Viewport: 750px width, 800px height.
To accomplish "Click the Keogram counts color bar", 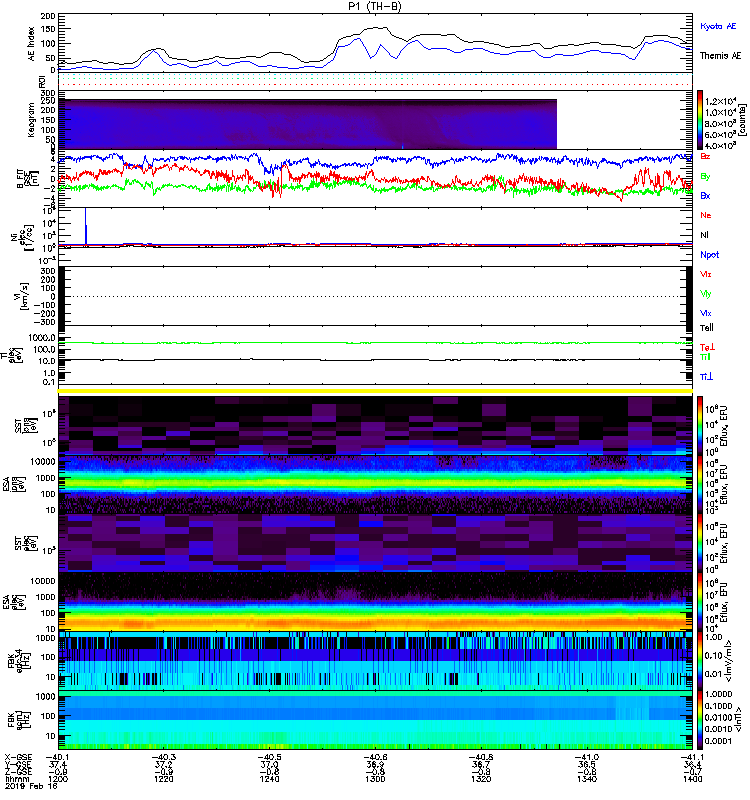I will click(700, 120).
